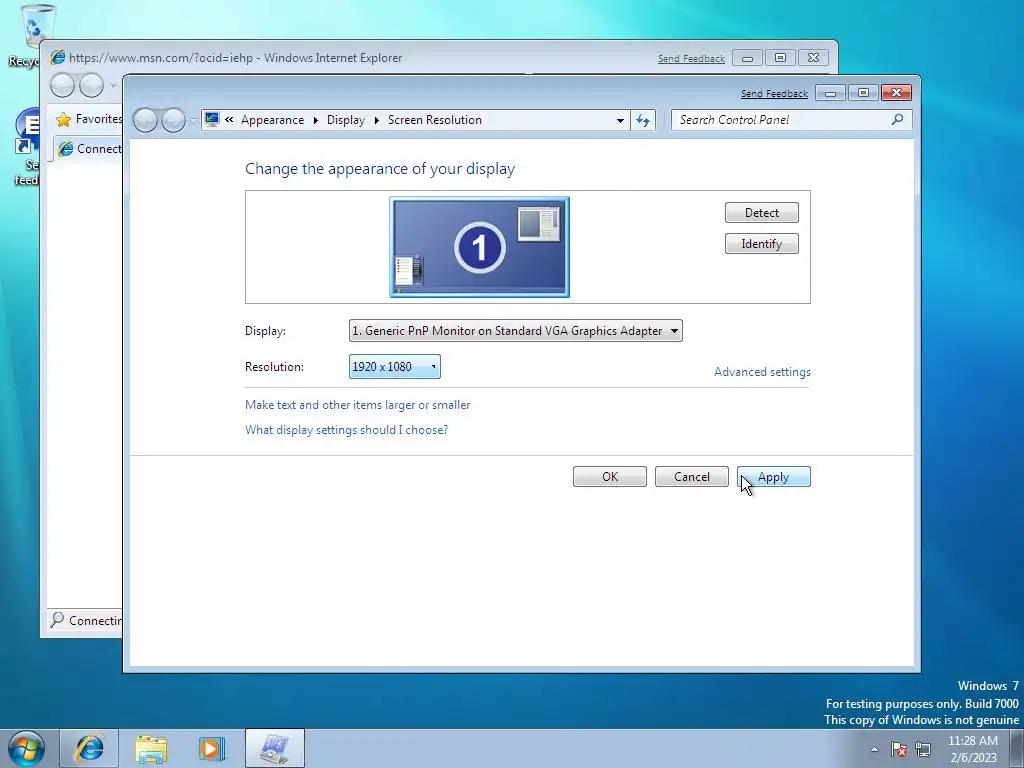Click the search magnifier icon in Control Panel
This screenshot has height=768, width=1024.
pos(898,120)
